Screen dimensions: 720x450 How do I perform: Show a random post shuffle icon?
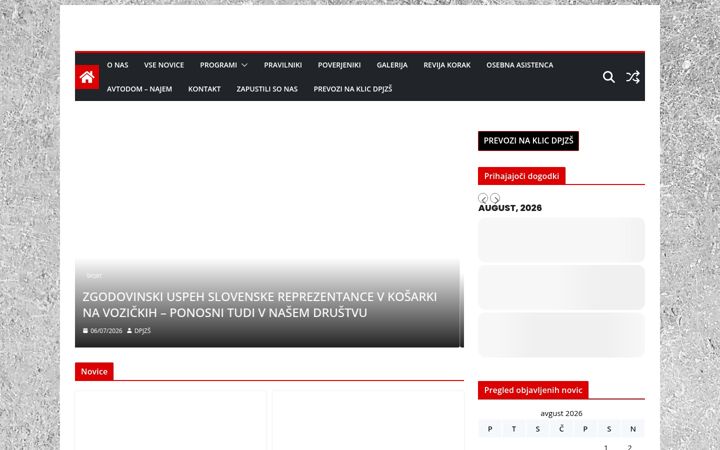coord(633,77)
